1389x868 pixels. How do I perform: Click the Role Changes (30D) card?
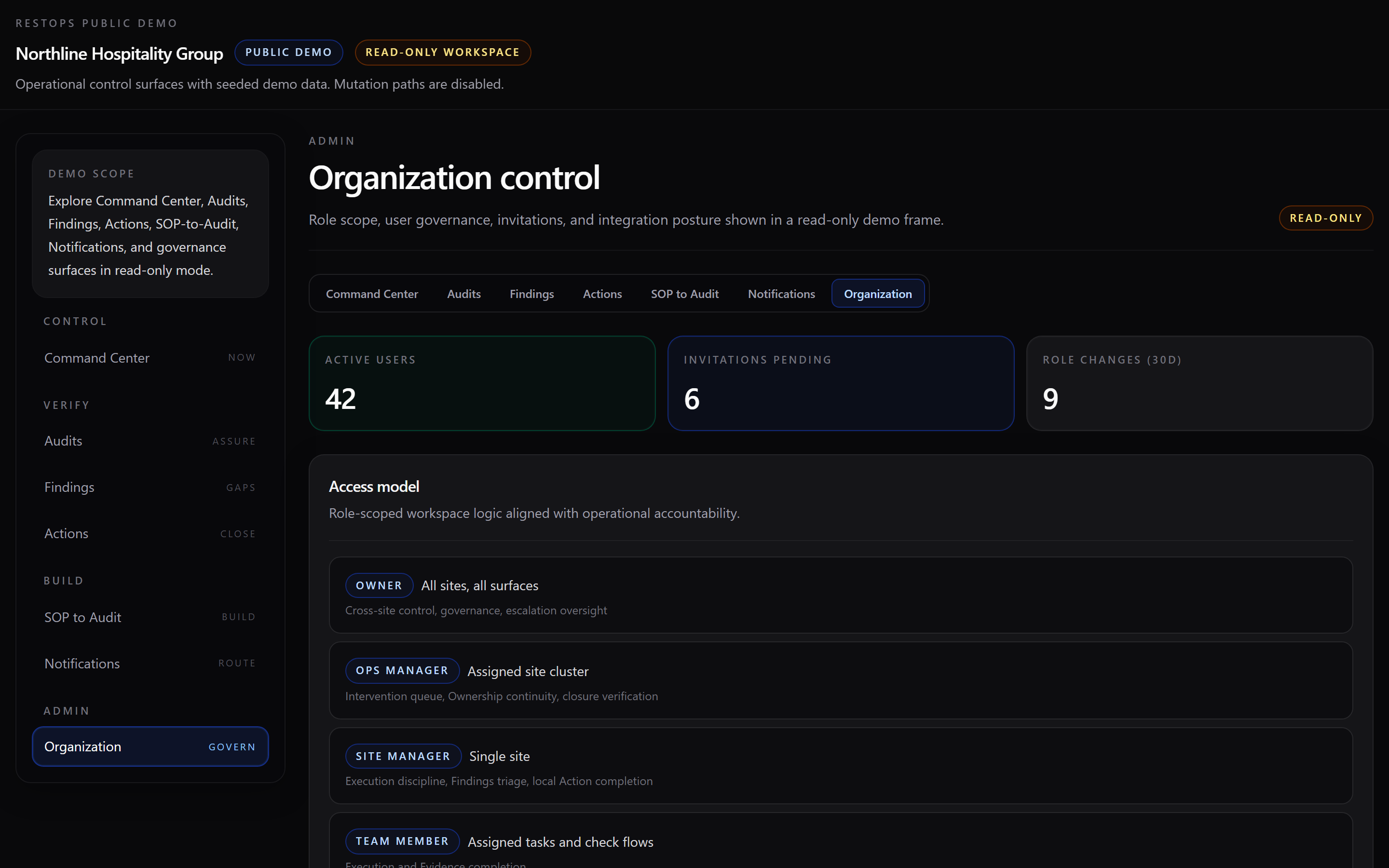point(1199,383)
